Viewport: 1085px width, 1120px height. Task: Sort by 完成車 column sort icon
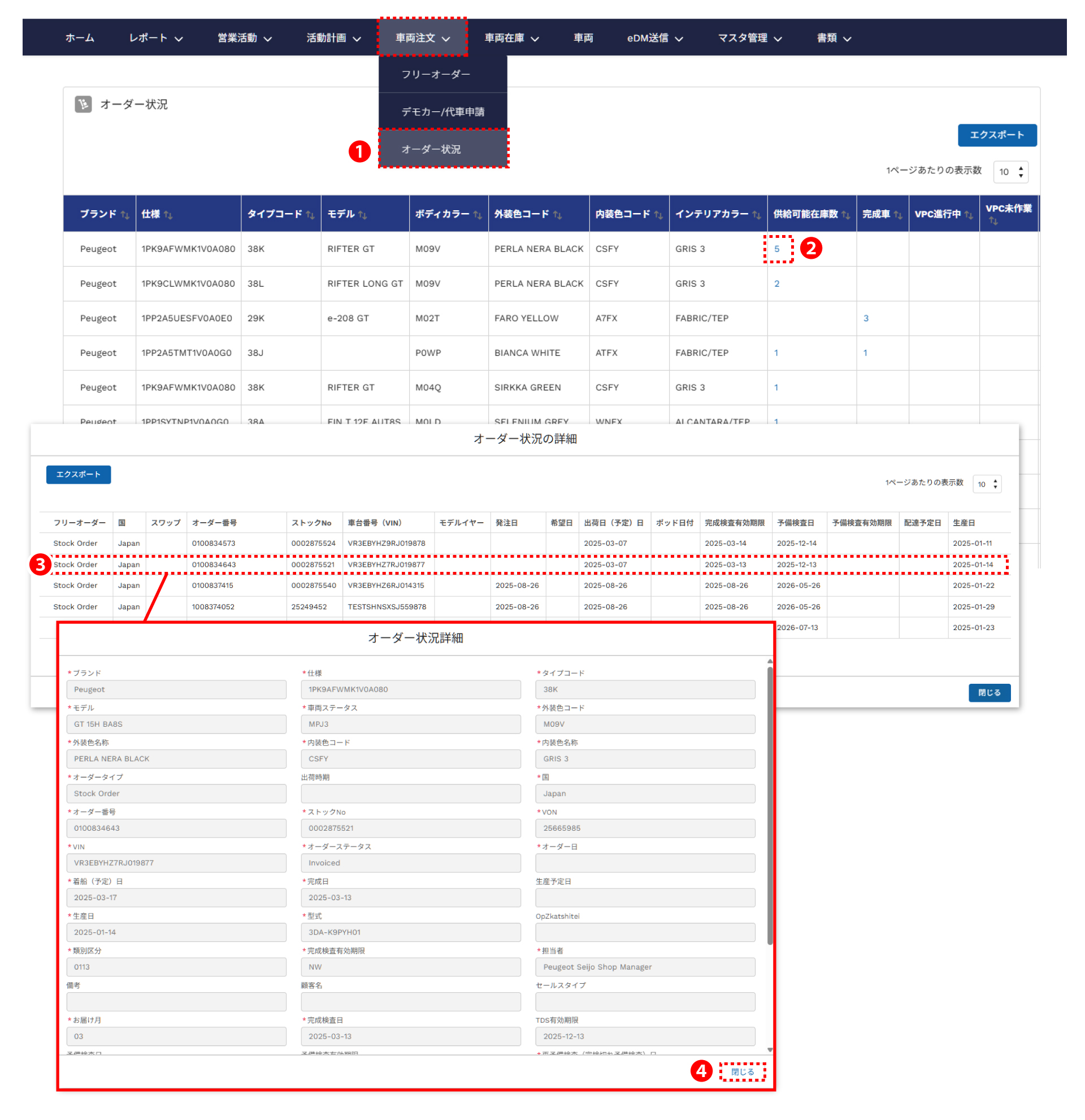click(897, 214)
